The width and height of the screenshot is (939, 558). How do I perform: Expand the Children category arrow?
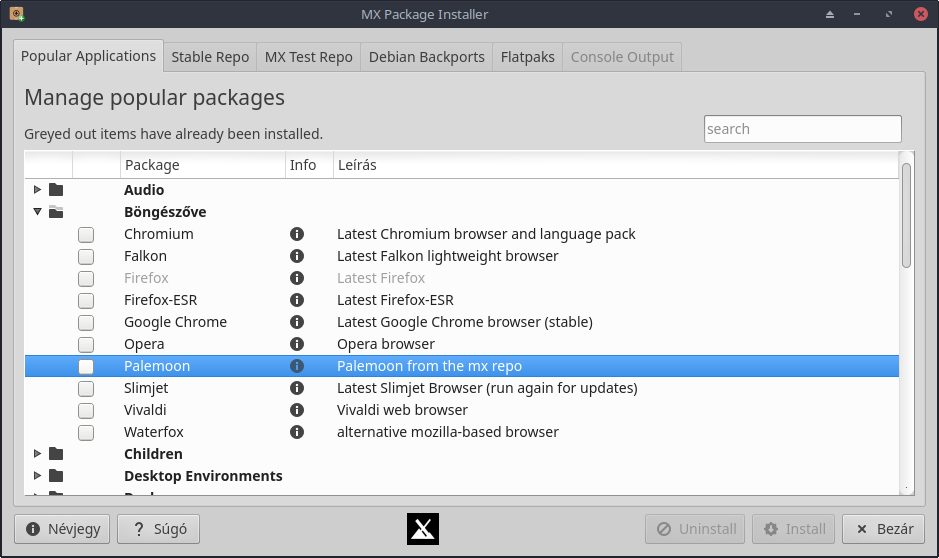pyautogui.click(x=37, y=454)
